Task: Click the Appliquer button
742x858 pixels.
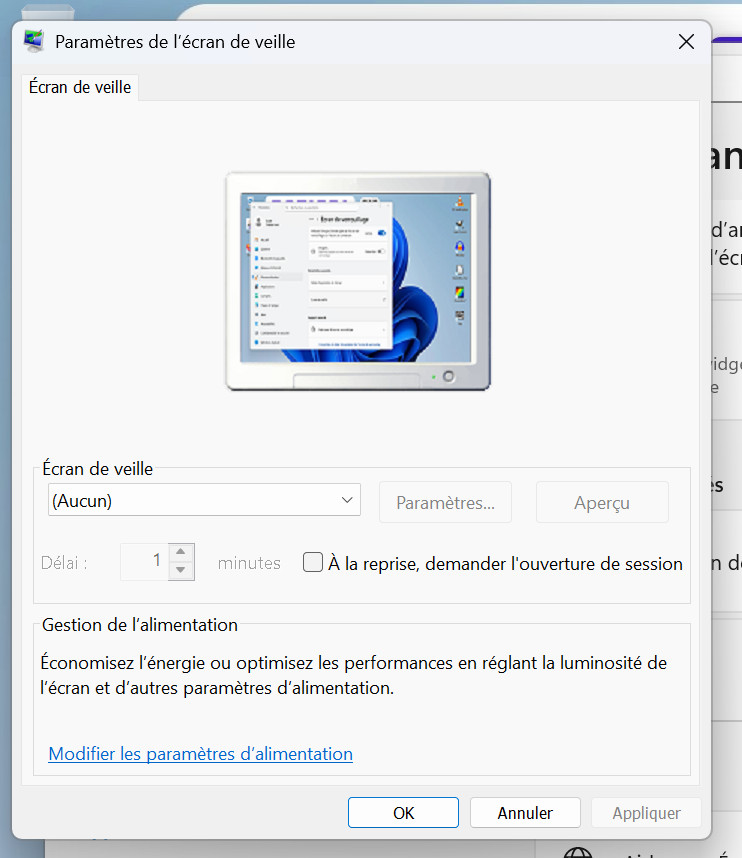Action: click(x=645, y=813)
